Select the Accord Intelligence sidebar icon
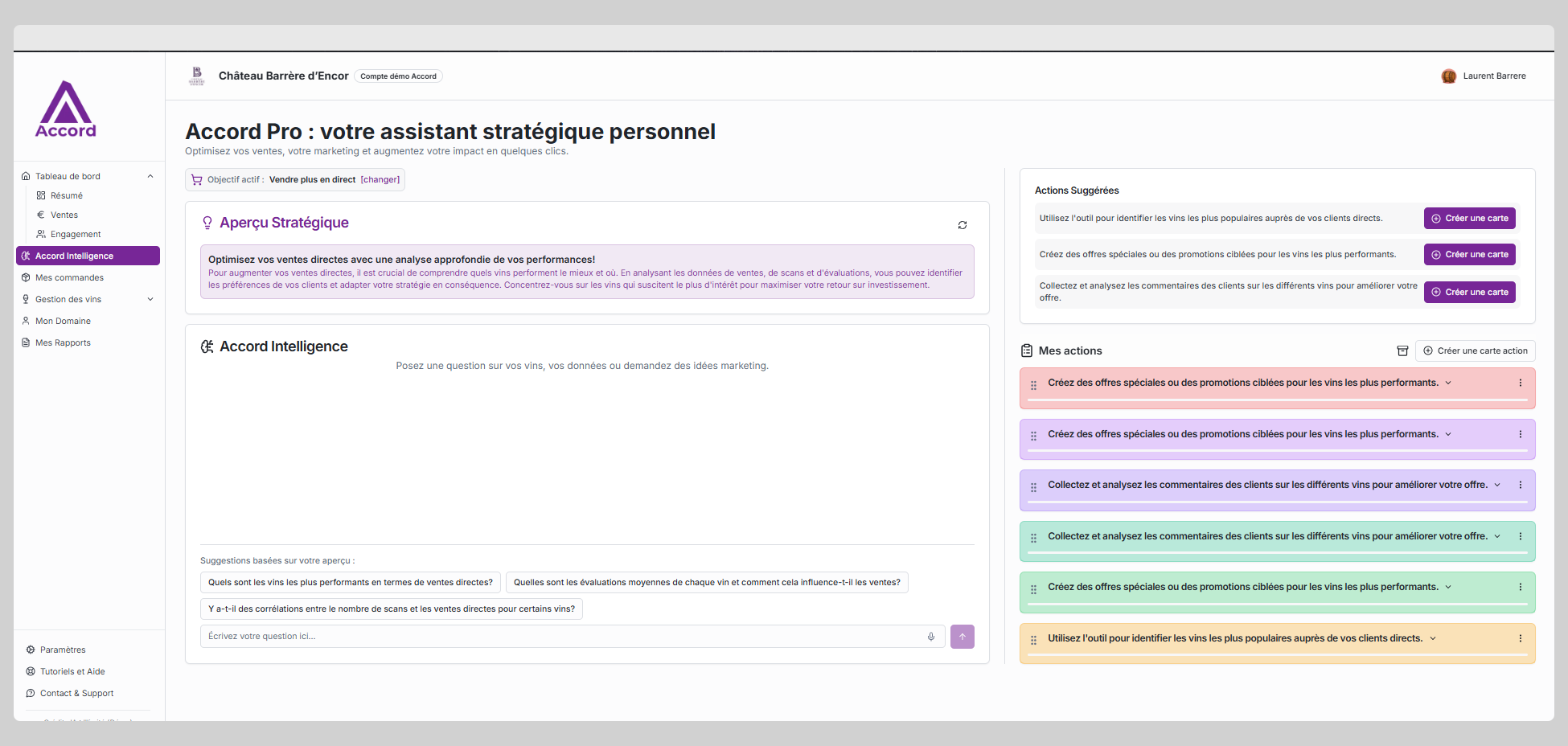Viewport: 1568px width, 746px height. click(27, 256)
